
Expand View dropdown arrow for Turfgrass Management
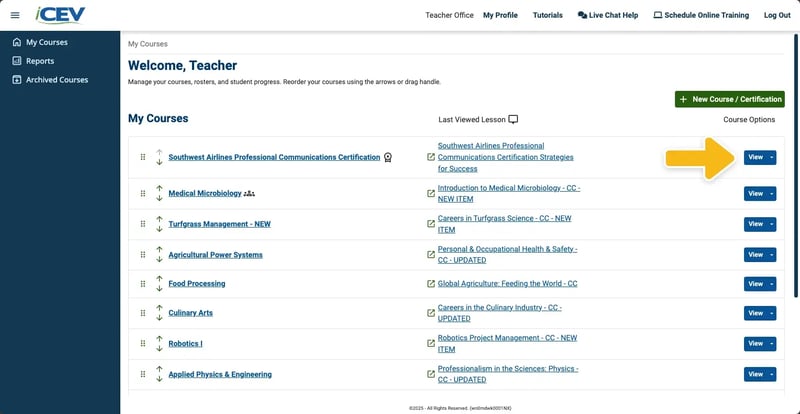(771, 224)
